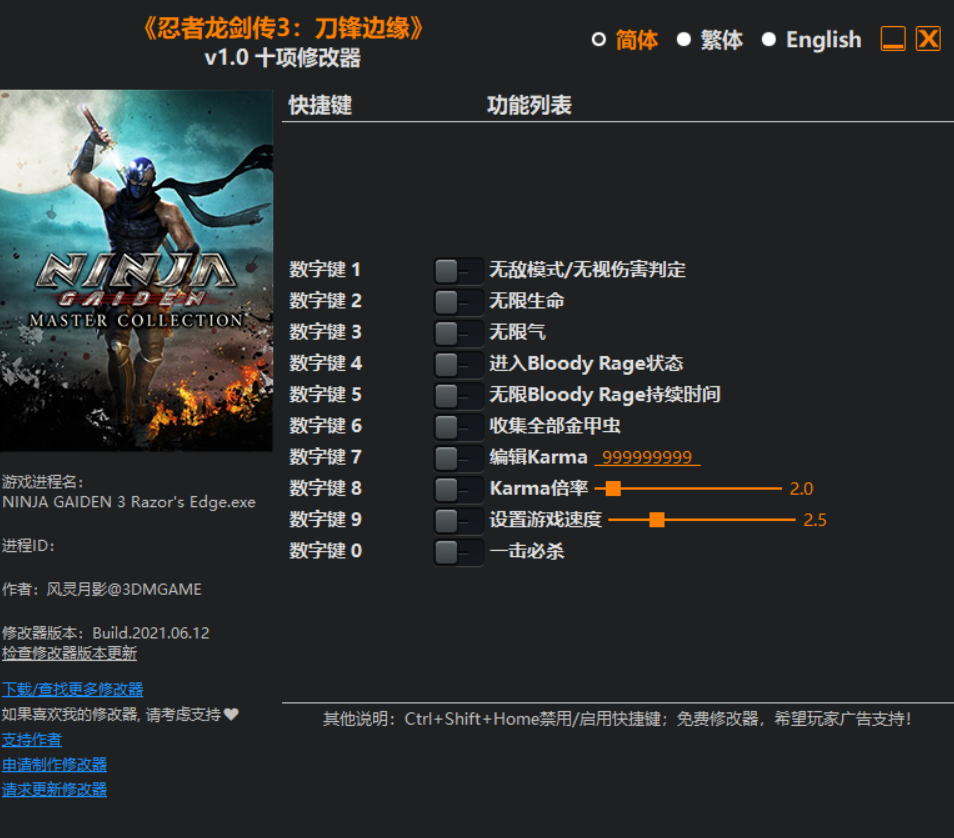Click the 数字键 5 hotkey label
The height and width of the screenshot is (838, 954).
pos(325,394)
